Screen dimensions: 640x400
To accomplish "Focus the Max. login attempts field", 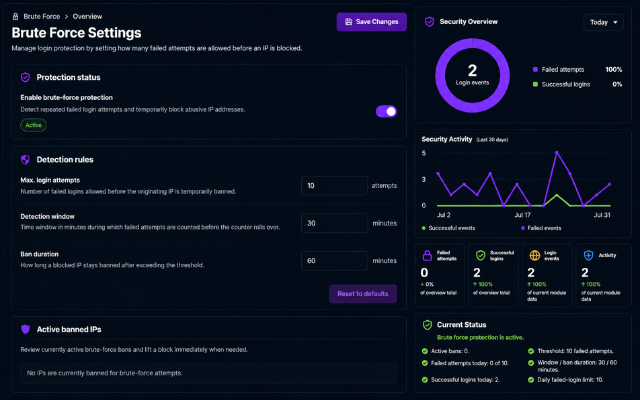I will tap(334, 186).
